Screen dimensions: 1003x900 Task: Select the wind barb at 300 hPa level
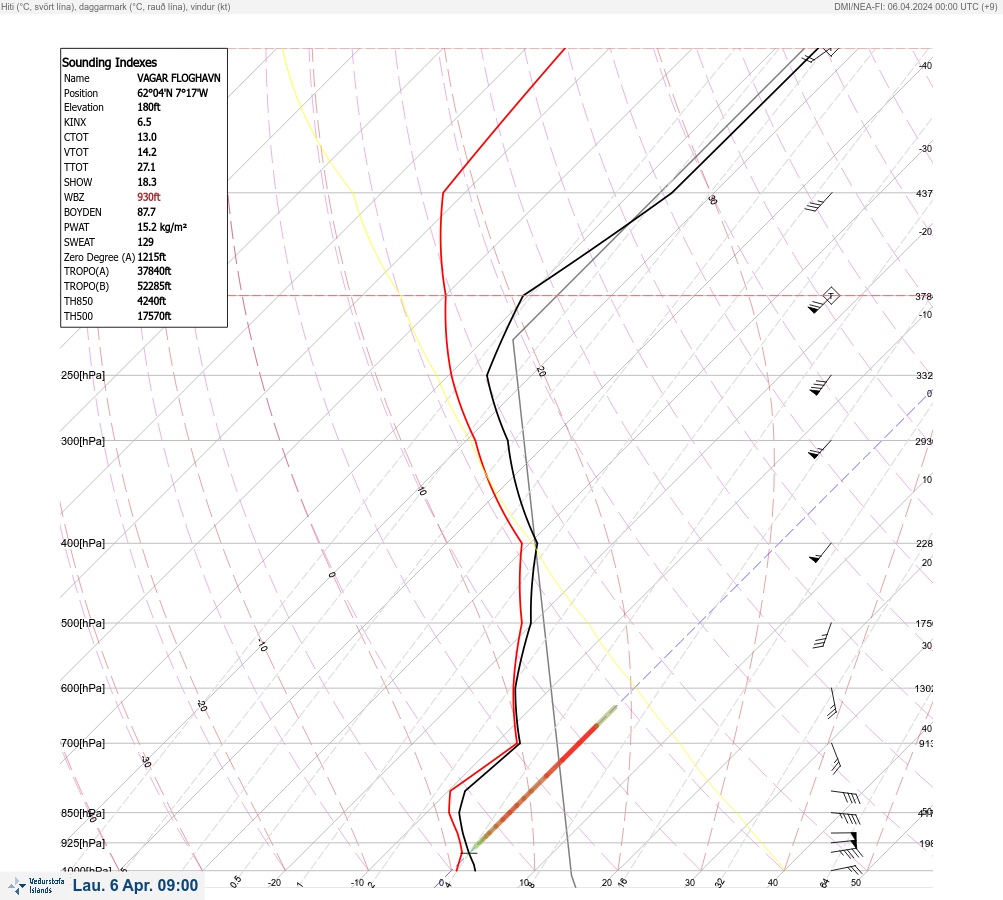819,450
